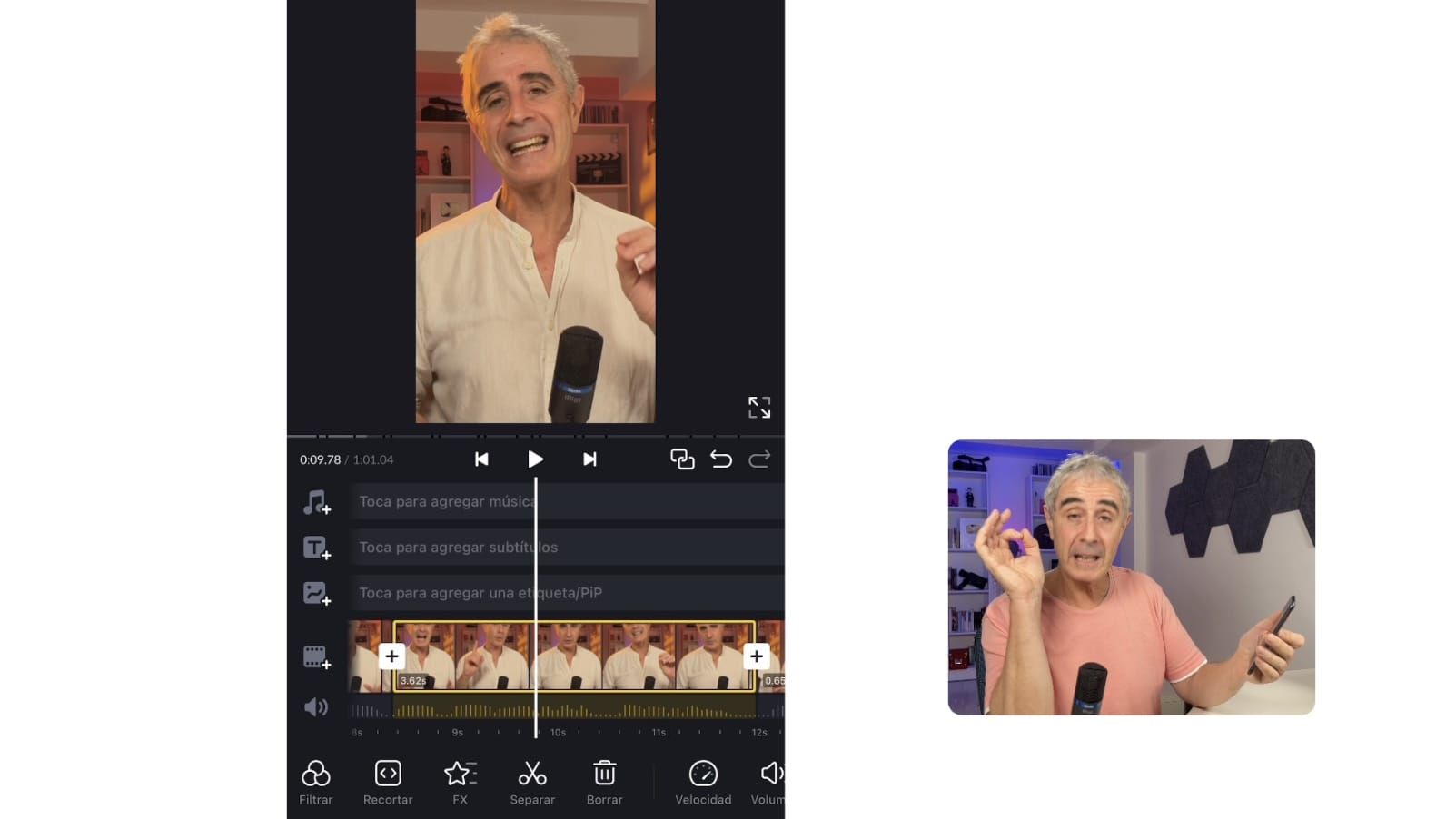
Task: Delete the clip with Borrar
Action: point(604,782)
